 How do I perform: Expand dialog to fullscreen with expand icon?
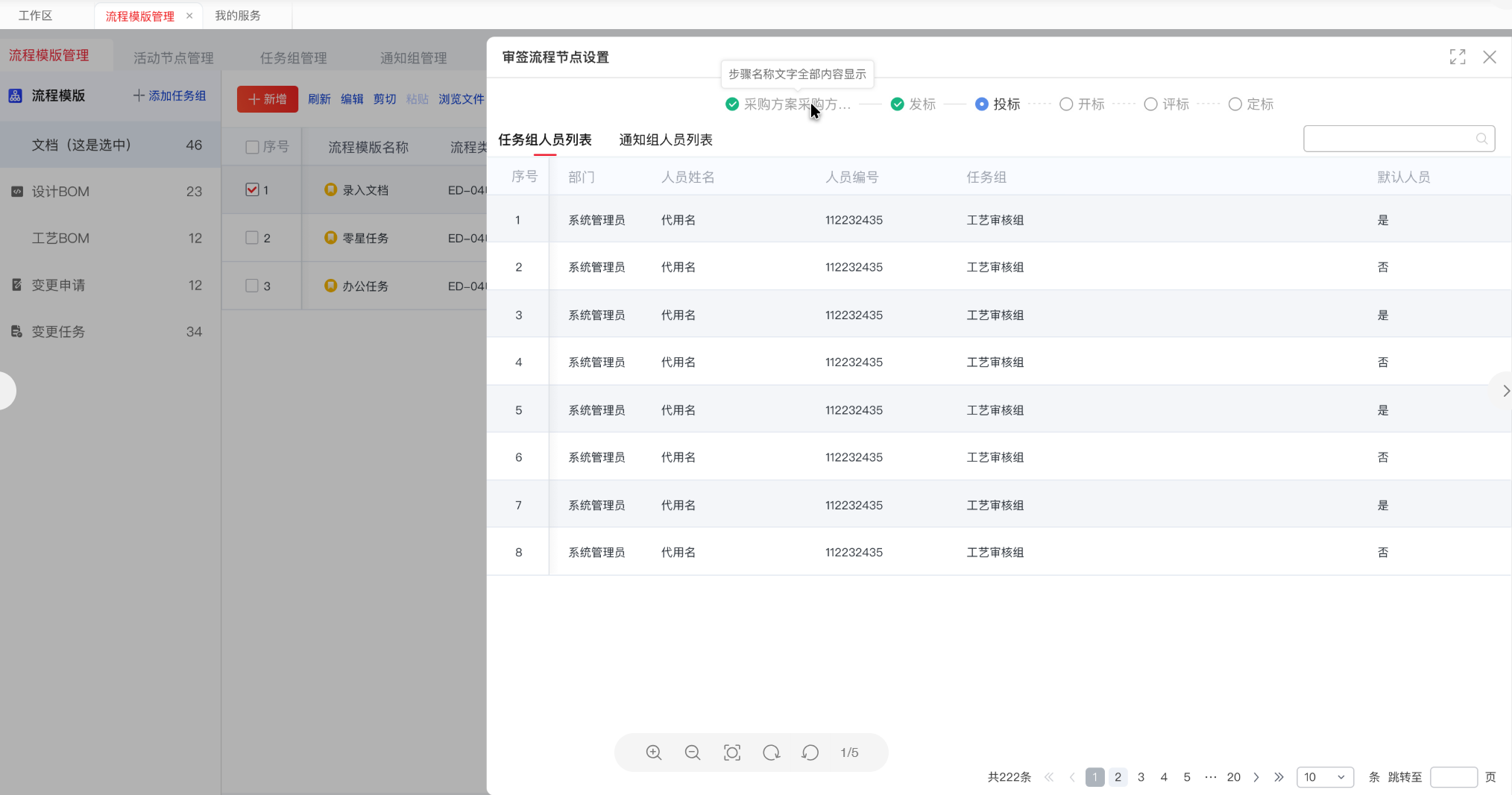pos(1458,57)
